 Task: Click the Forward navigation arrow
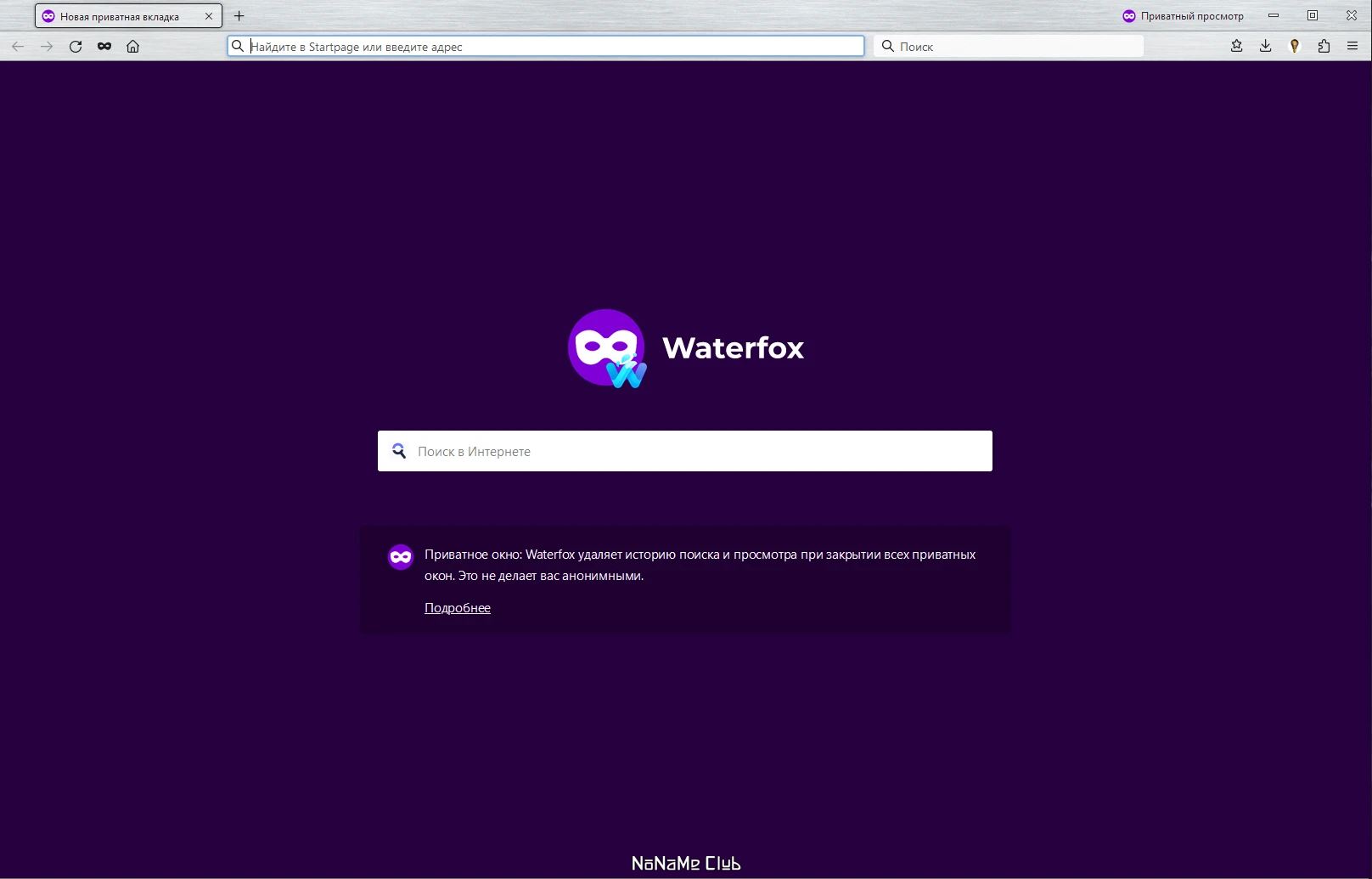pyautogui.click(x=47, y=47)
